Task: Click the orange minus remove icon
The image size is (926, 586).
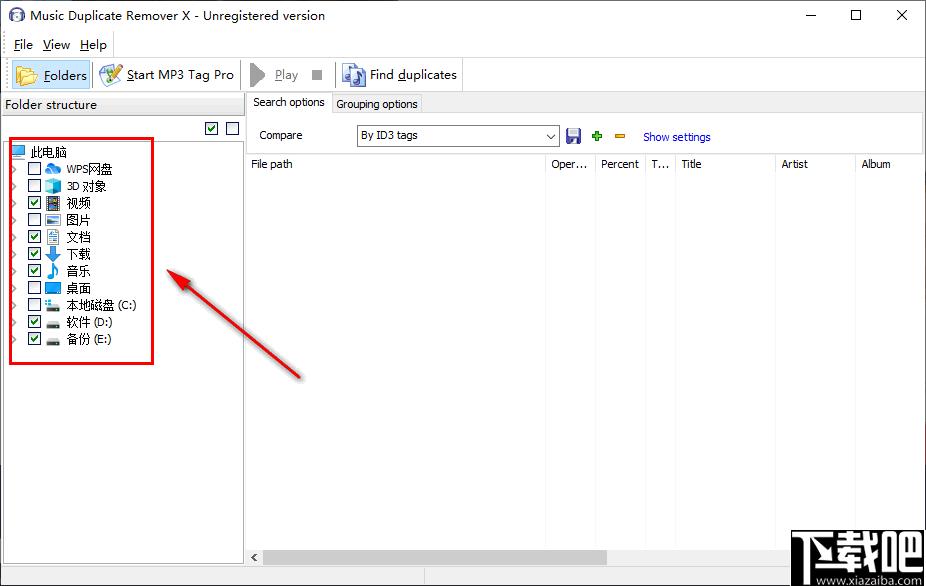Action: 619,136
